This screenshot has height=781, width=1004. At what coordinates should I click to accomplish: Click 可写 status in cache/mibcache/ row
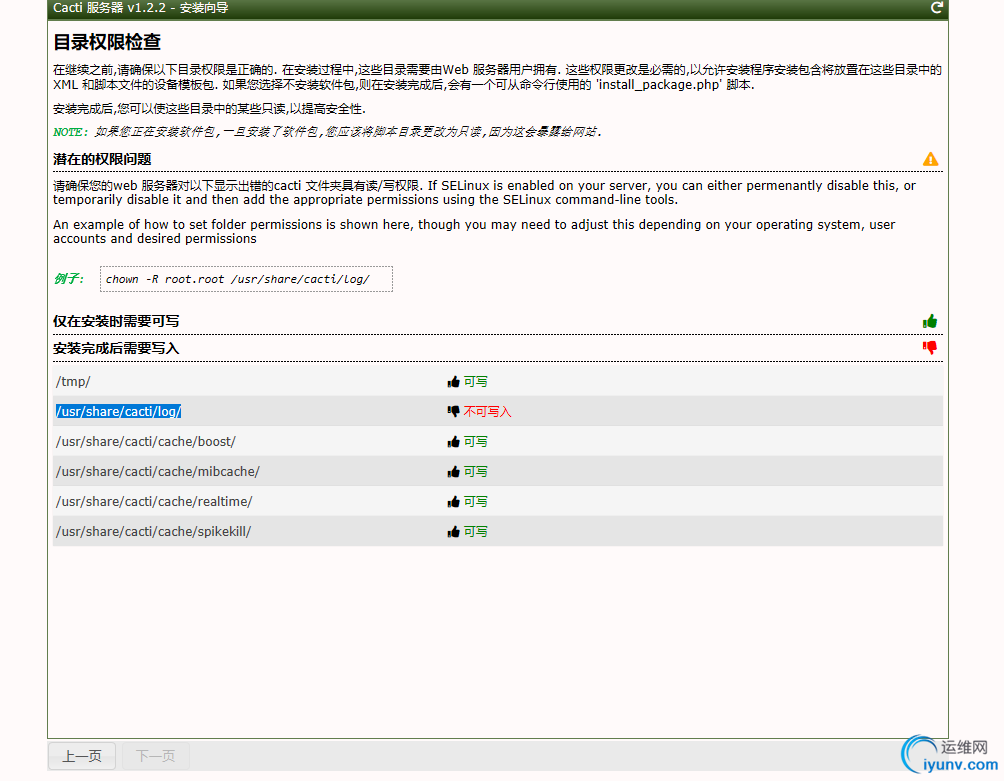(476, 472)
